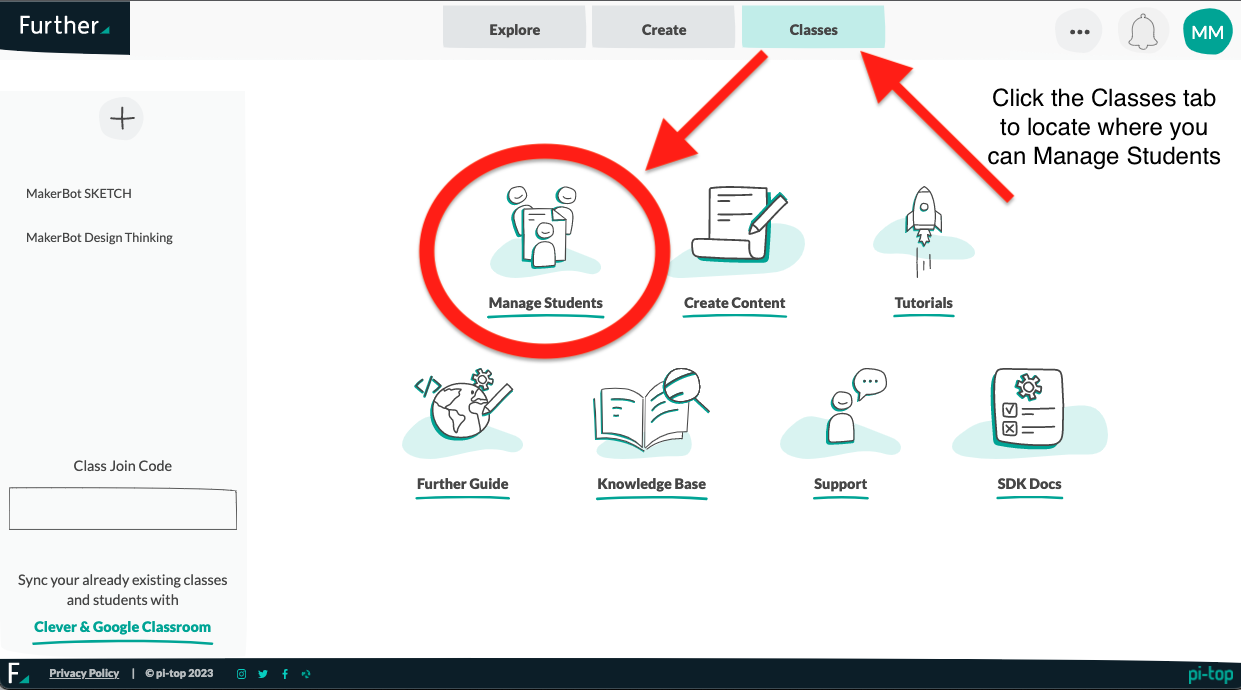Click the Manage Students text link
Screen dimensions: 1241x690
[546, 303]
